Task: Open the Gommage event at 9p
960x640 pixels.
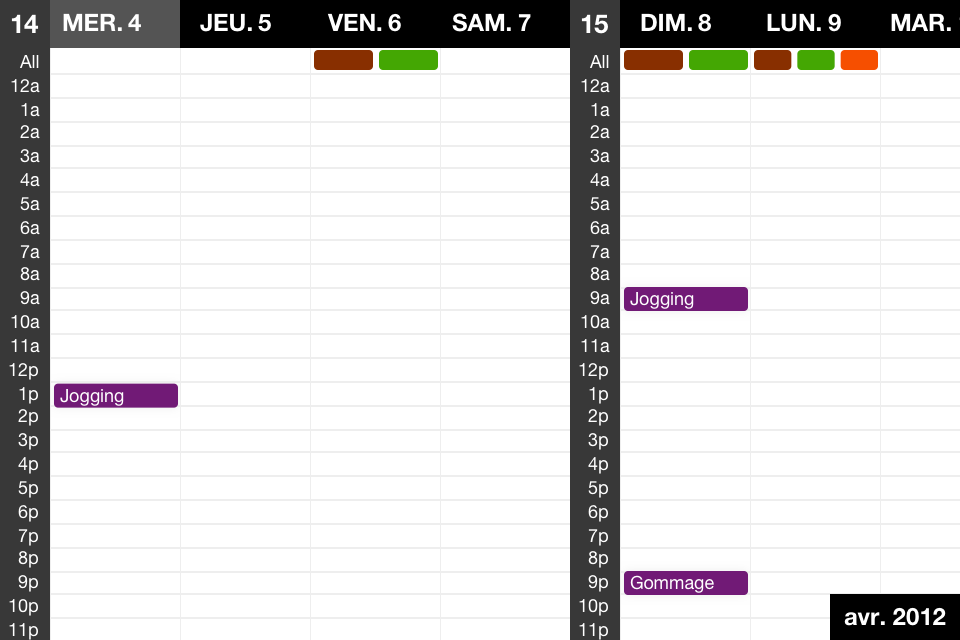Action: (685, 583)
